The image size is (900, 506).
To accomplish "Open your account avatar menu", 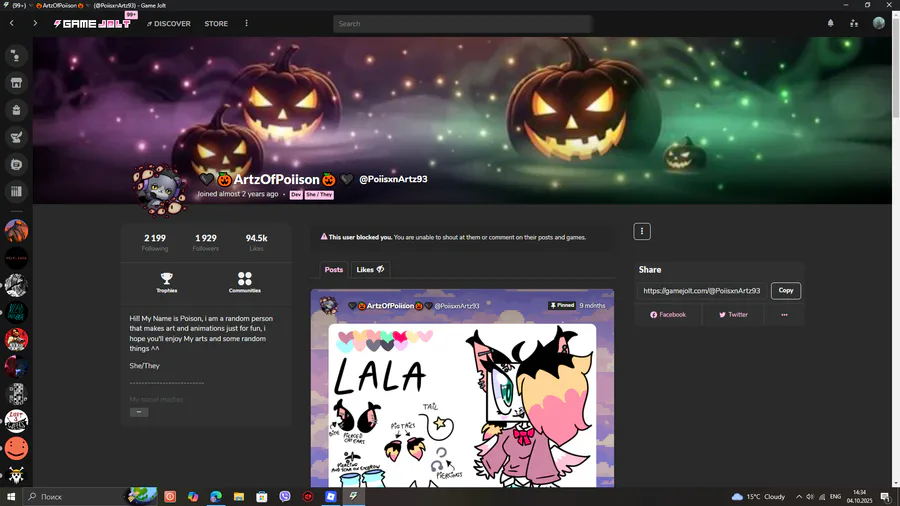I will coord(879,24).
